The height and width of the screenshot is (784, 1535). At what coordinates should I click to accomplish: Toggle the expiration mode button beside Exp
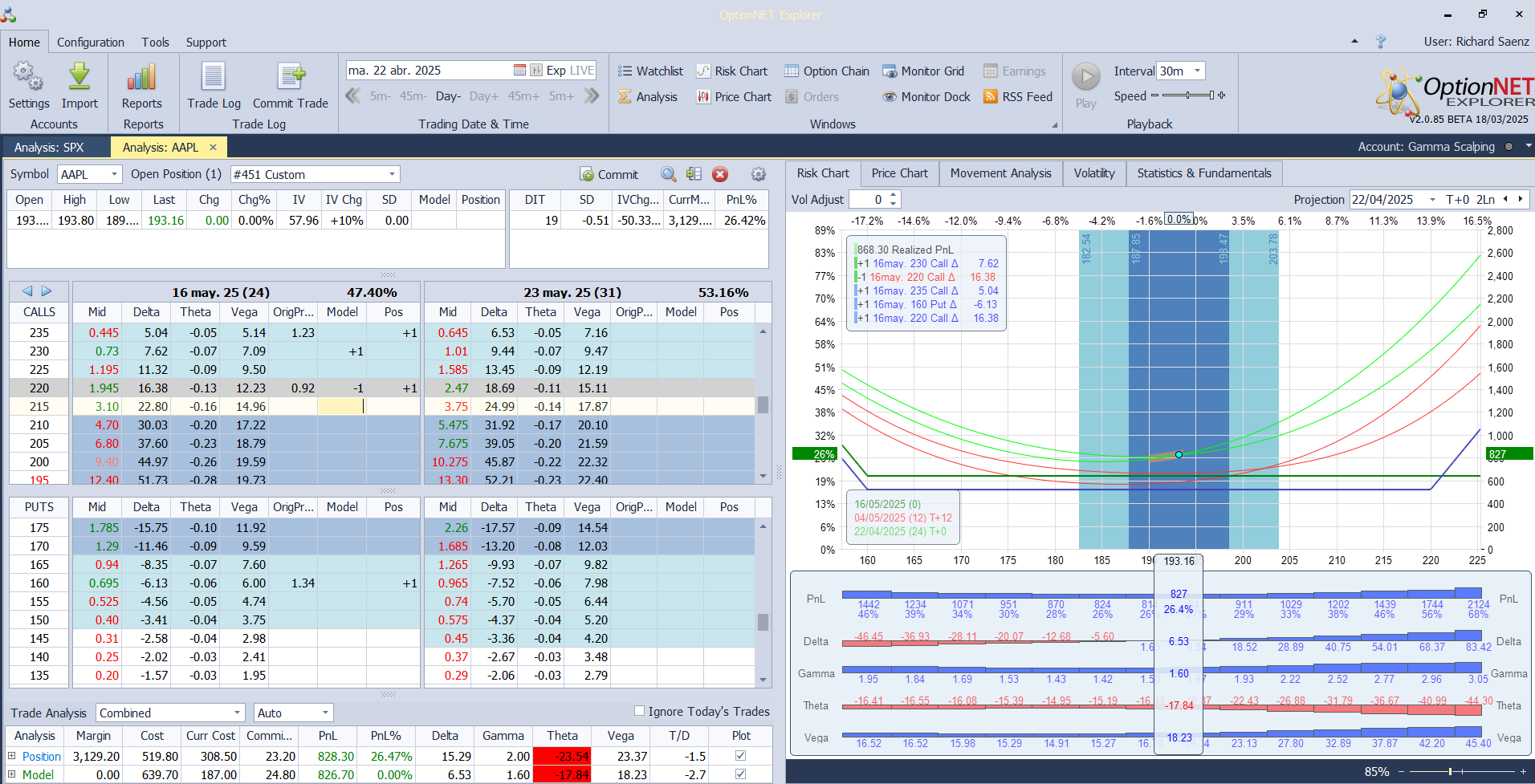click(536, 71)
